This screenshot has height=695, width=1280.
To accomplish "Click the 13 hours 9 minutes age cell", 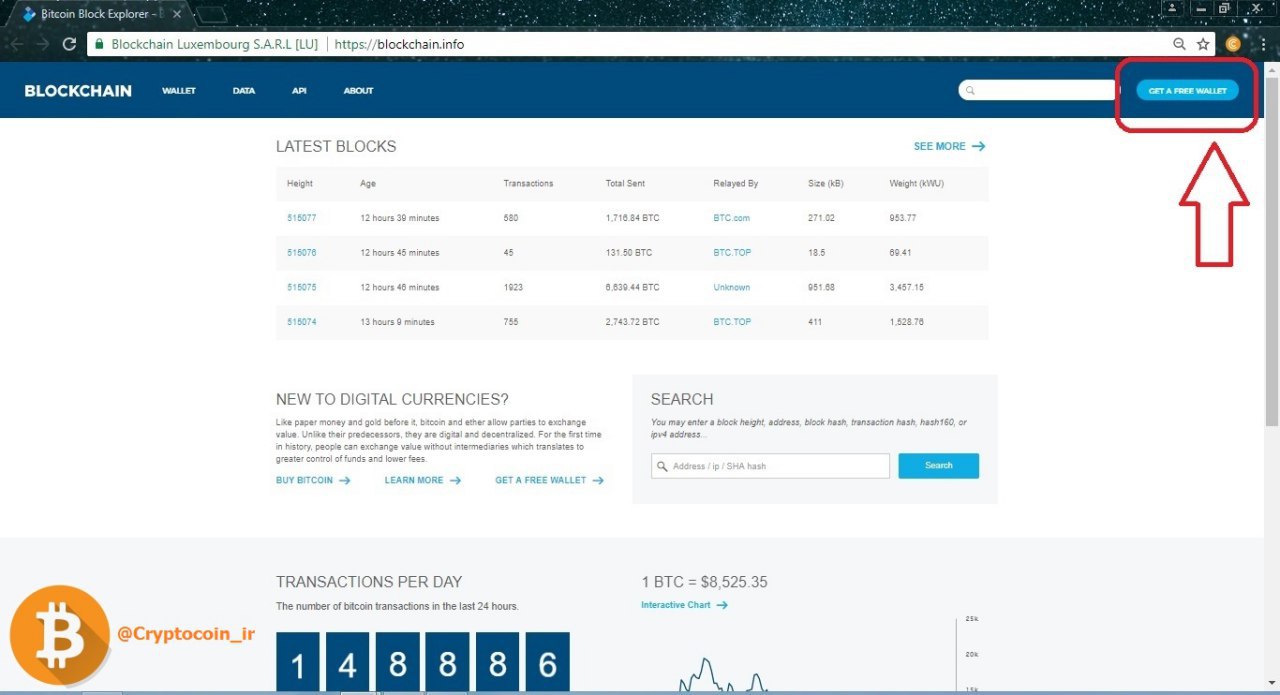I will [x=397, y=322].
